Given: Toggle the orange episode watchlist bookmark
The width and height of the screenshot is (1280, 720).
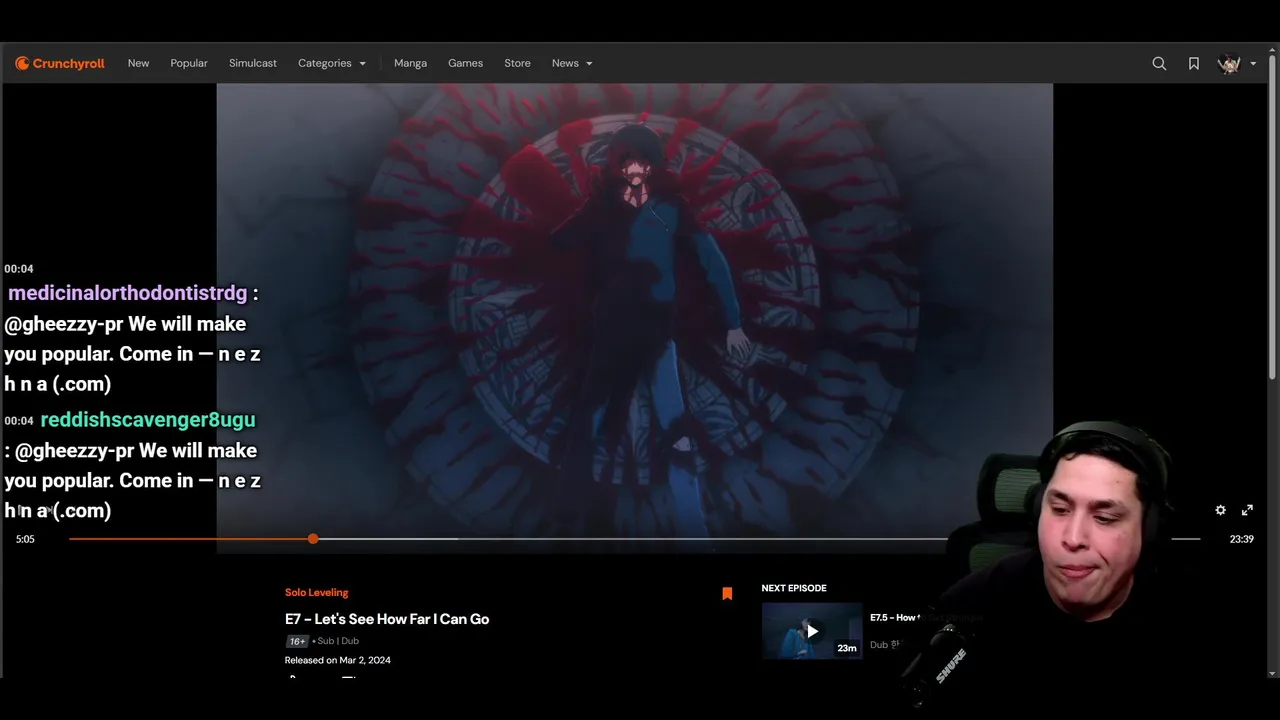Looking at the screenshot, I should [x=727, y=593].
